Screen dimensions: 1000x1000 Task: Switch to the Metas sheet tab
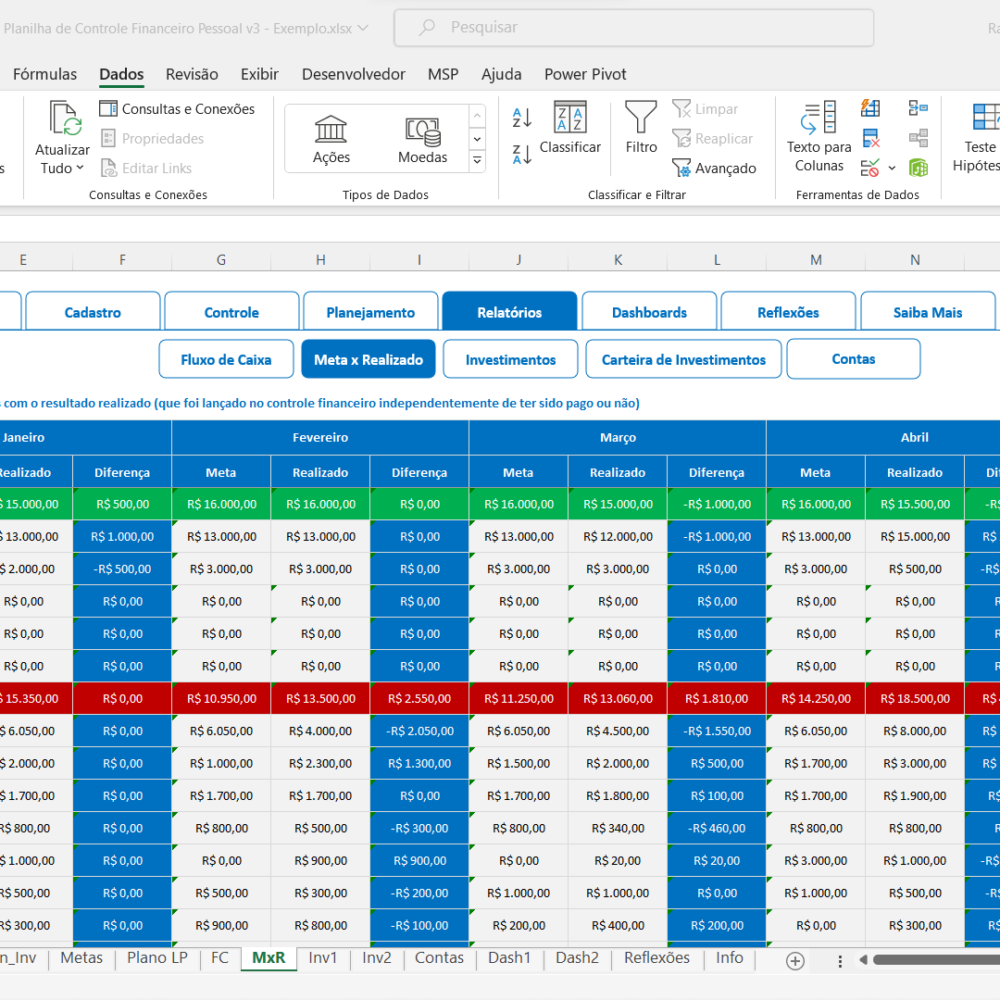click(82, 958)
